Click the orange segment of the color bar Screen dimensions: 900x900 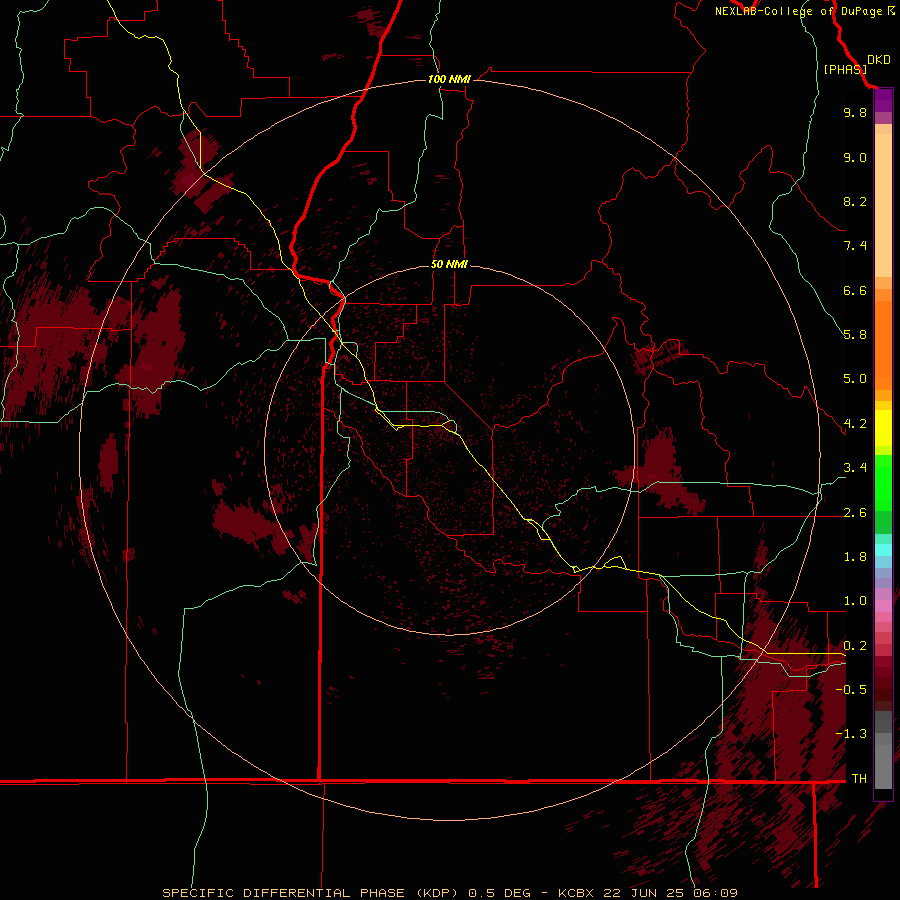point(883,344)
